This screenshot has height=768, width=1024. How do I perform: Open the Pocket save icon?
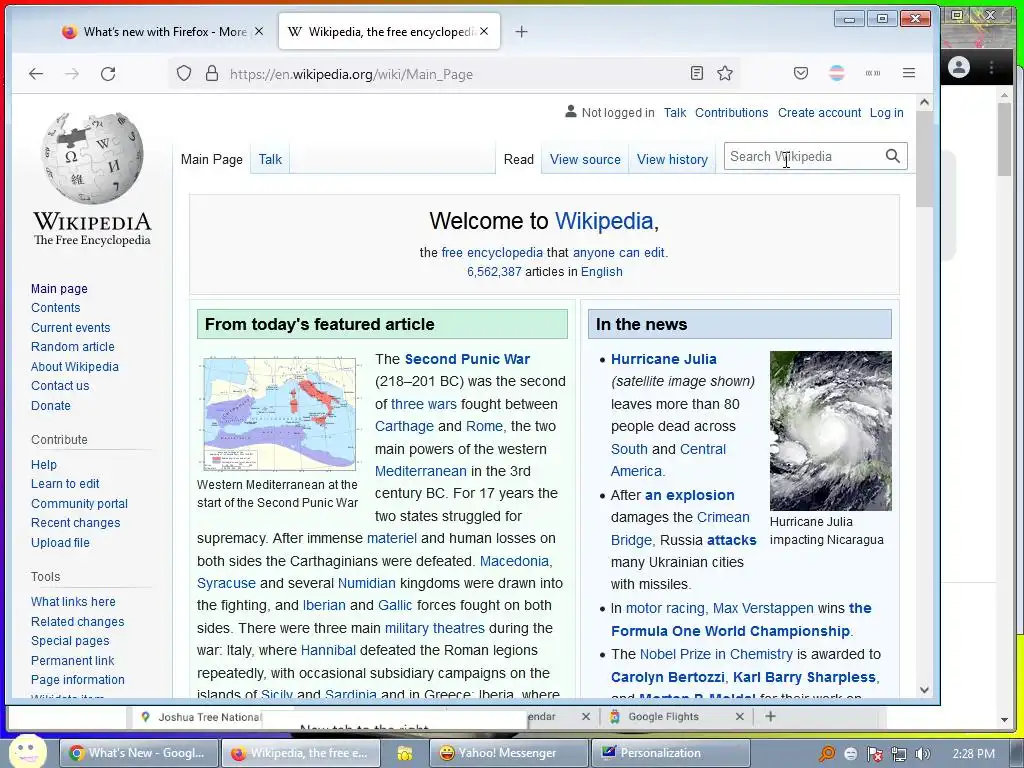coord(801,73)
